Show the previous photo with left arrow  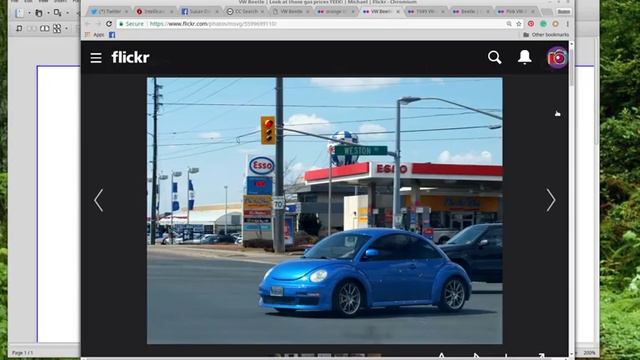pyautogui.click(x=98, y=200)
